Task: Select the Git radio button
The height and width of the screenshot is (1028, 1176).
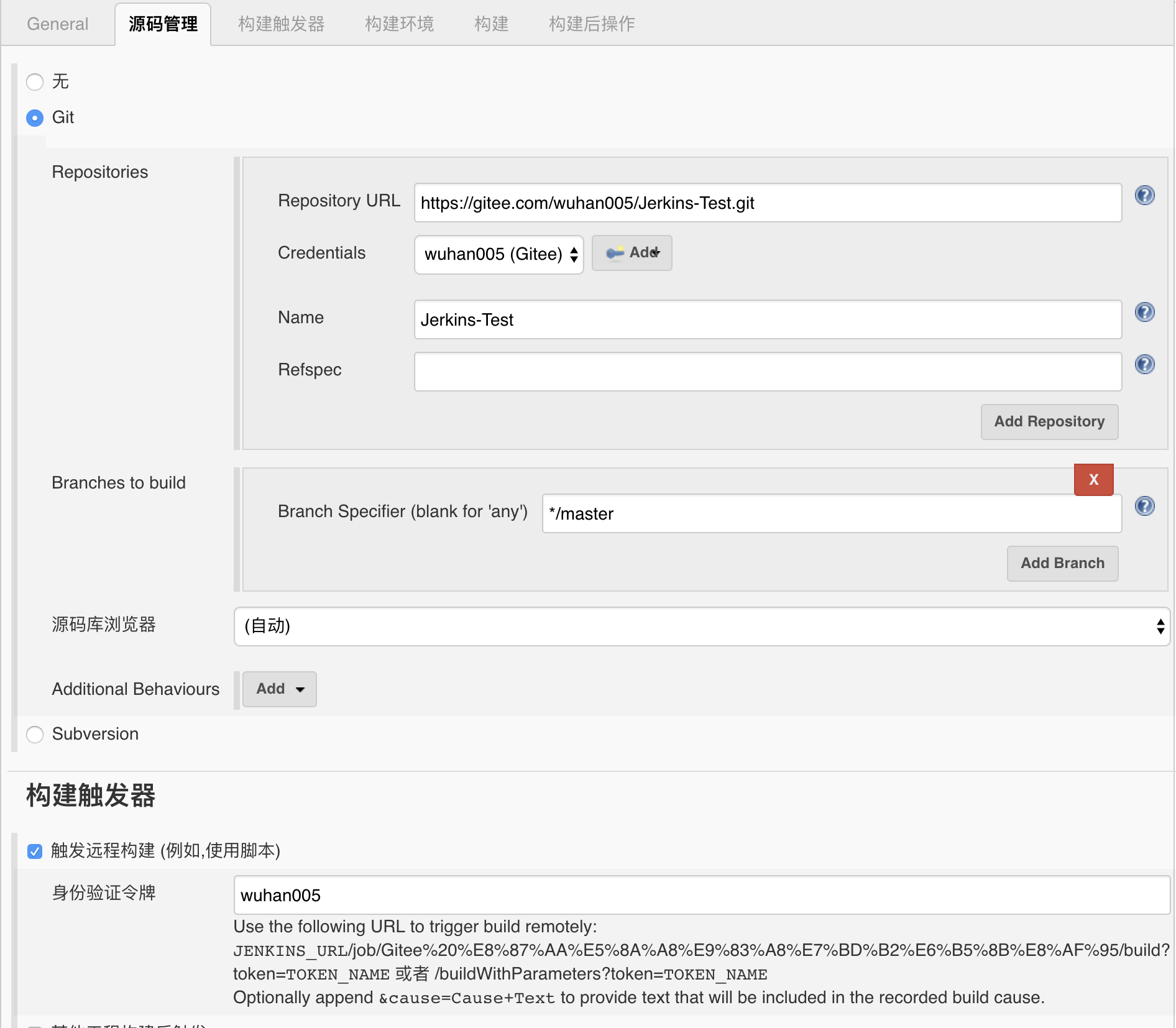Action: (35, 117)
